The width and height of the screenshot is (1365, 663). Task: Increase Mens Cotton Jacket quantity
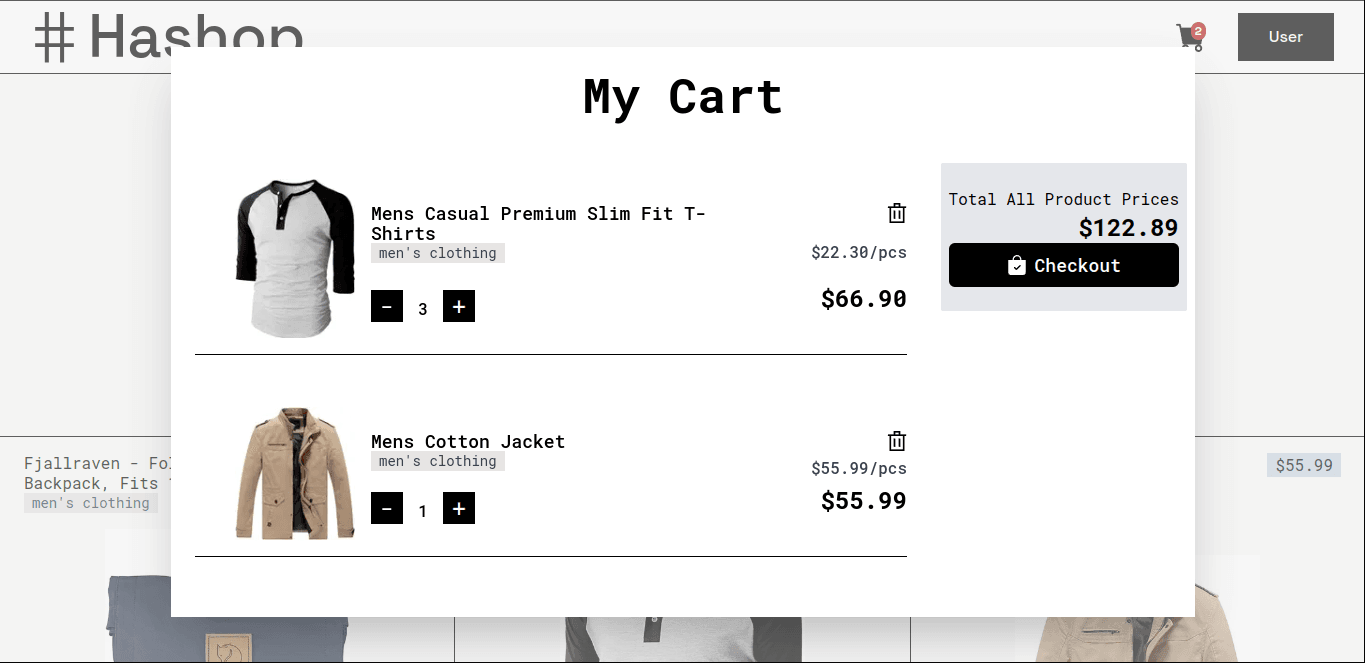click(x=459, y=508)
